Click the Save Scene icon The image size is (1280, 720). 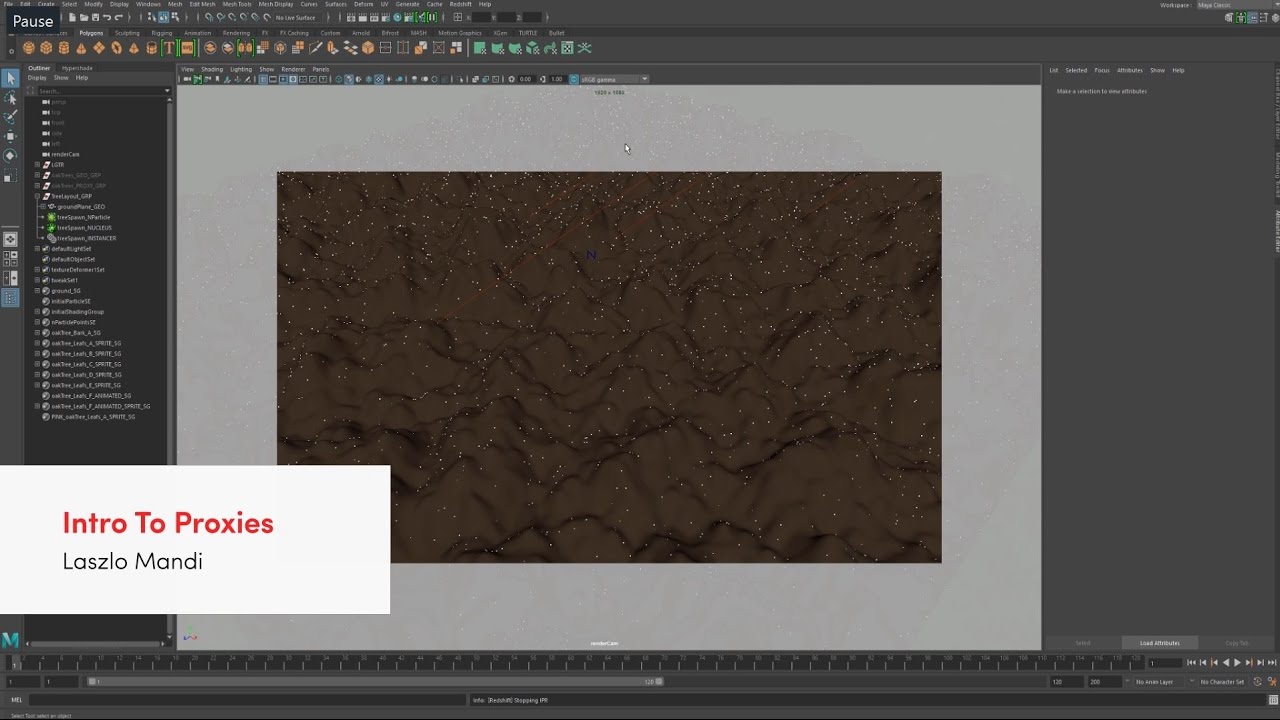(94, 17)
